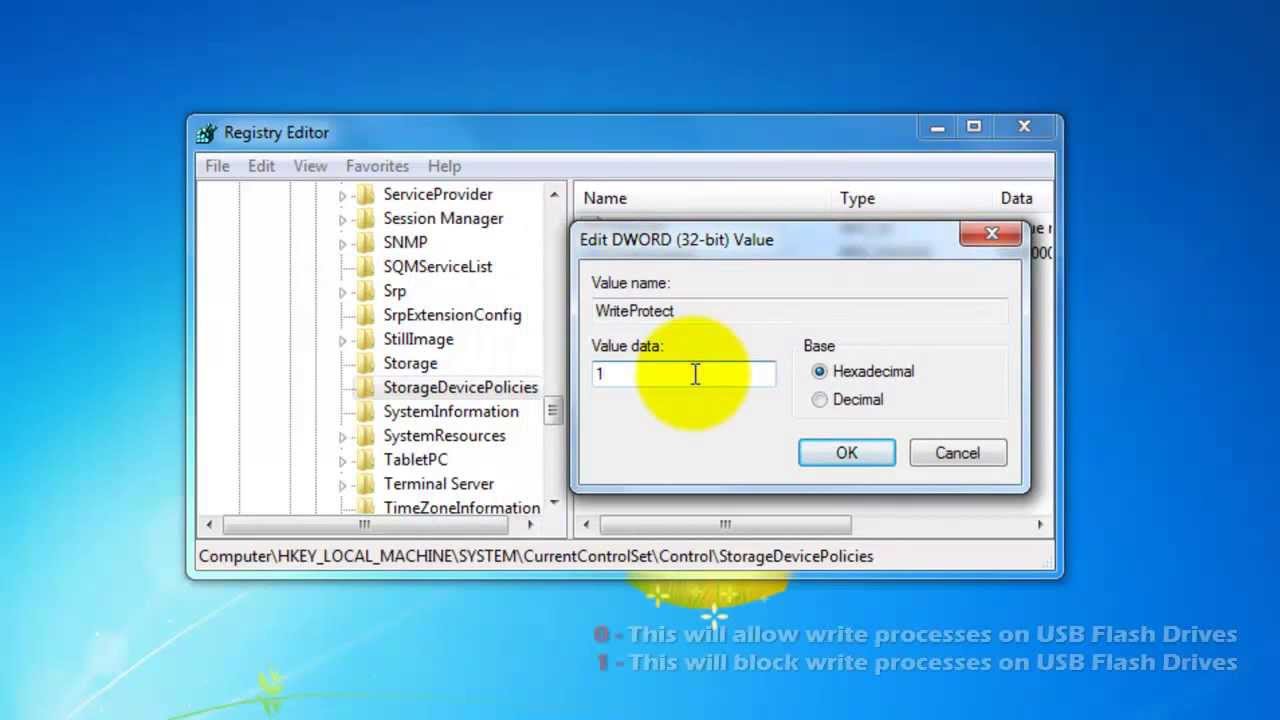Expand the Srp key
The image size is (1280, 720).
342,292
